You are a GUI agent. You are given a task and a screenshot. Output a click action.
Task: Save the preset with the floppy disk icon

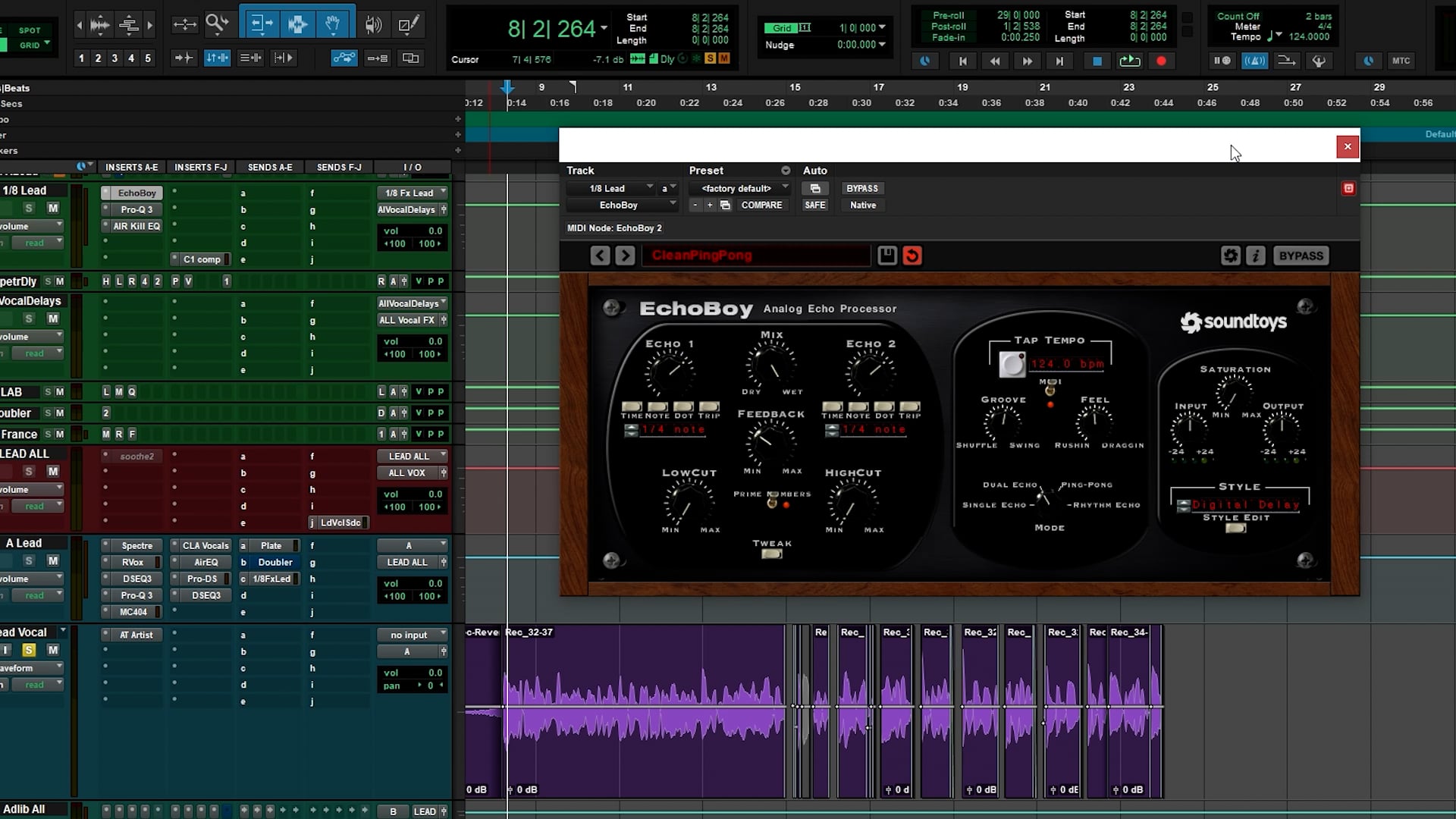pos(886,256)
